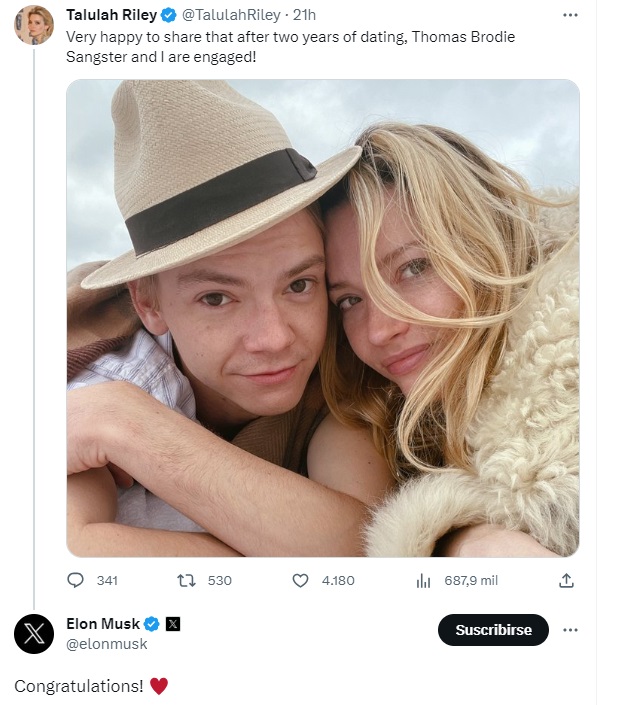Repost the engagement tweet
617x705 pixels.
click(x=185, y=580)
